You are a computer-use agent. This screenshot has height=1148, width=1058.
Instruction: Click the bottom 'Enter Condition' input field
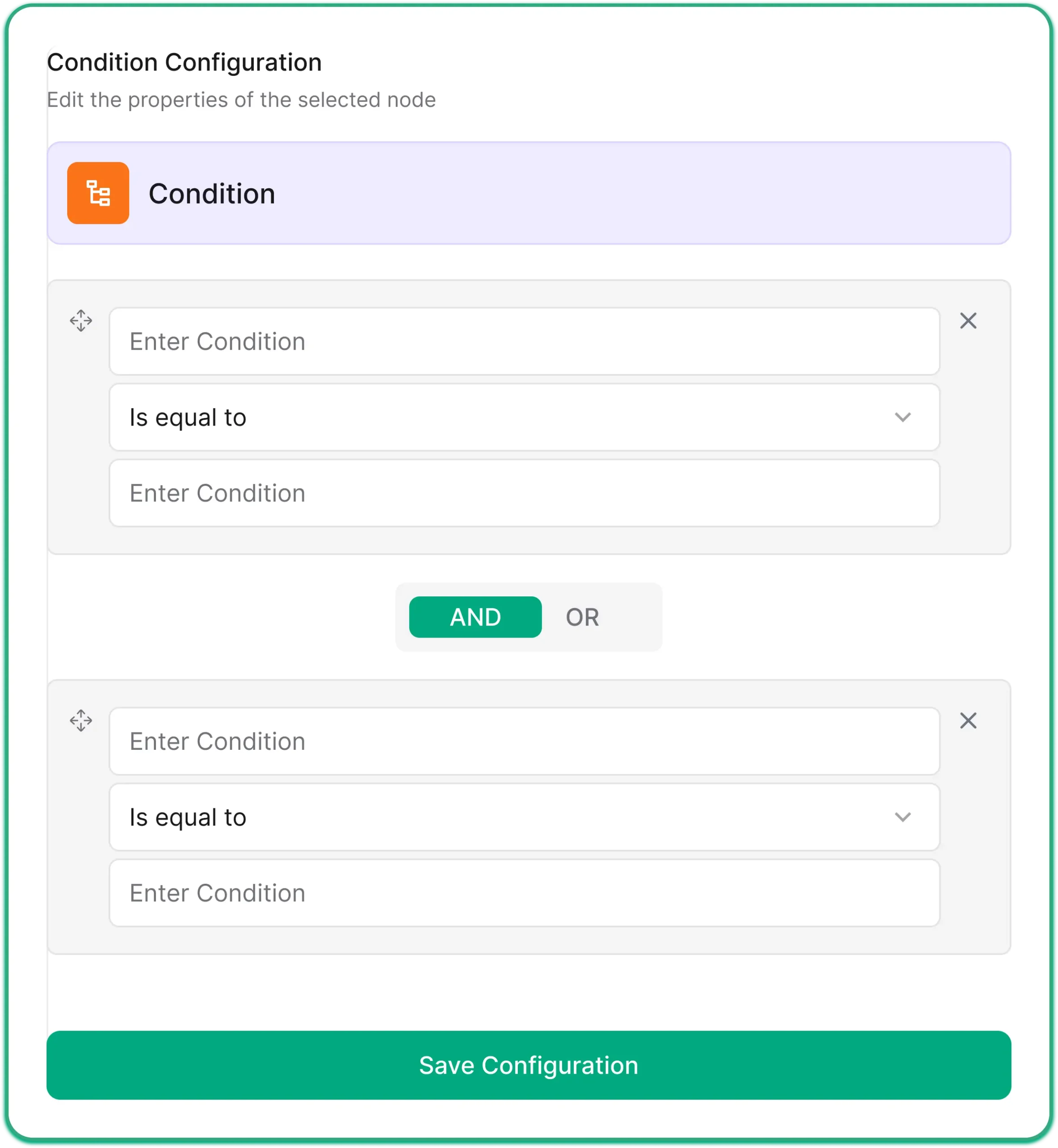point(524,893)
